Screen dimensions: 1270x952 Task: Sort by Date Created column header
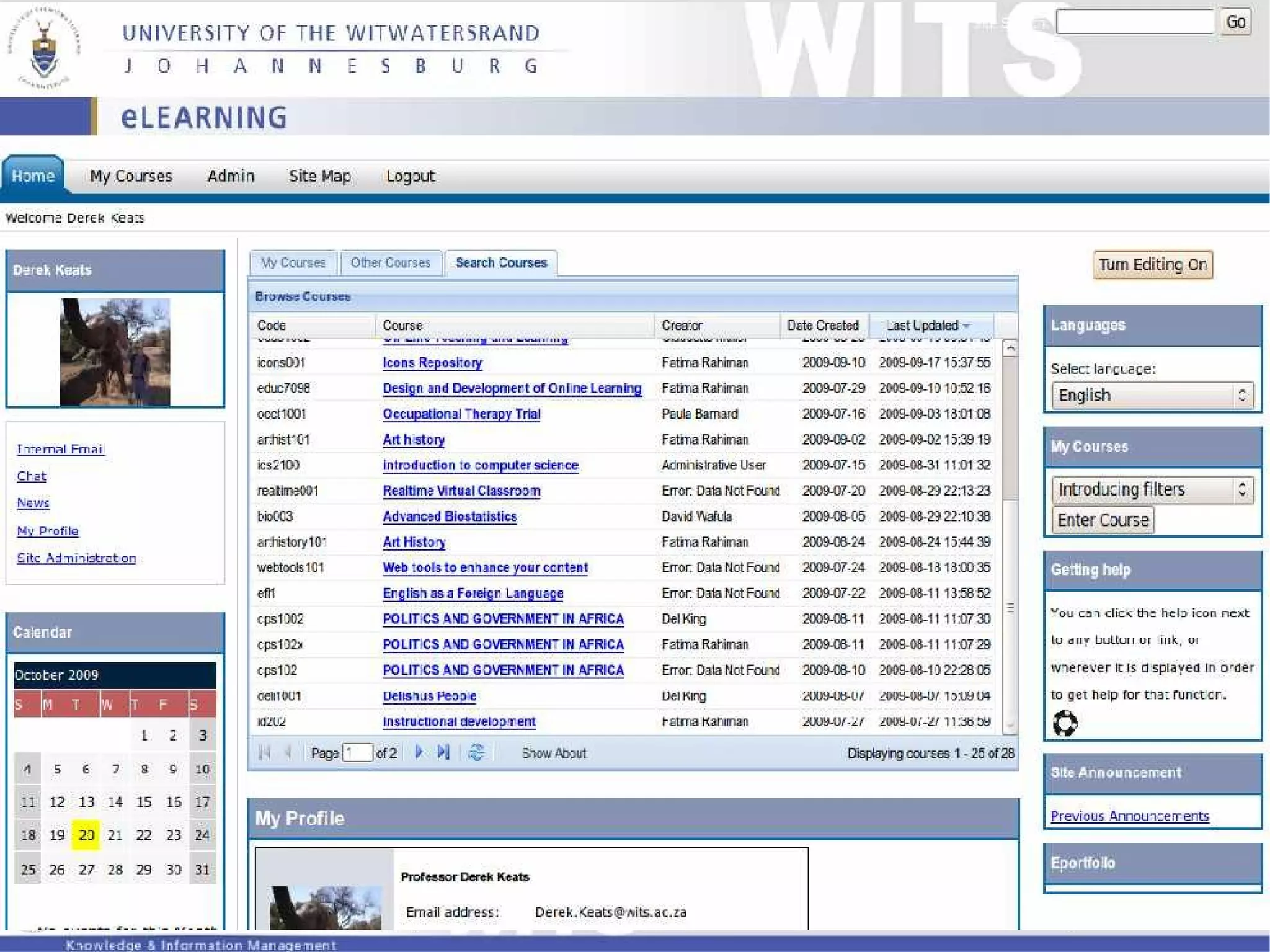[x=824, y=325]
